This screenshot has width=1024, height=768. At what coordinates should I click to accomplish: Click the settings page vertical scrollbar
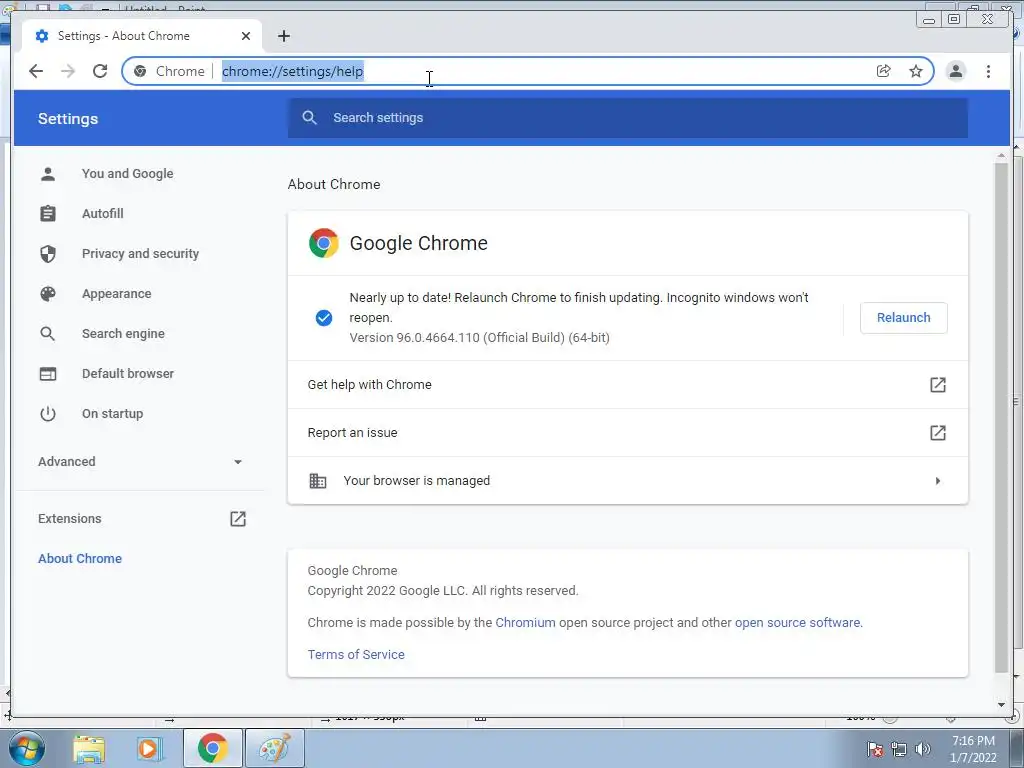click(1000, 417)
